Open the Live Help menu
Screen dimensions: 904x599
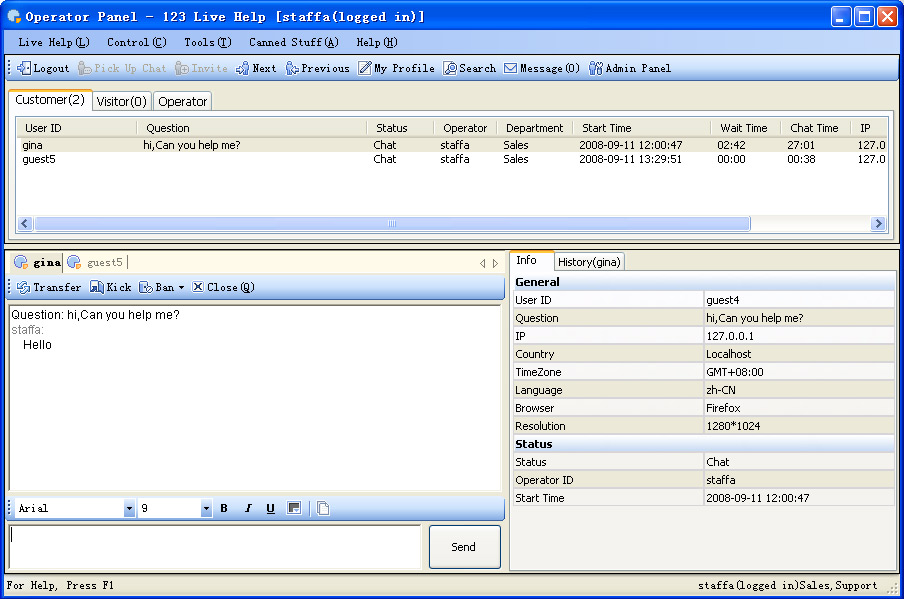pyautogui.click(x=54, y=42)
